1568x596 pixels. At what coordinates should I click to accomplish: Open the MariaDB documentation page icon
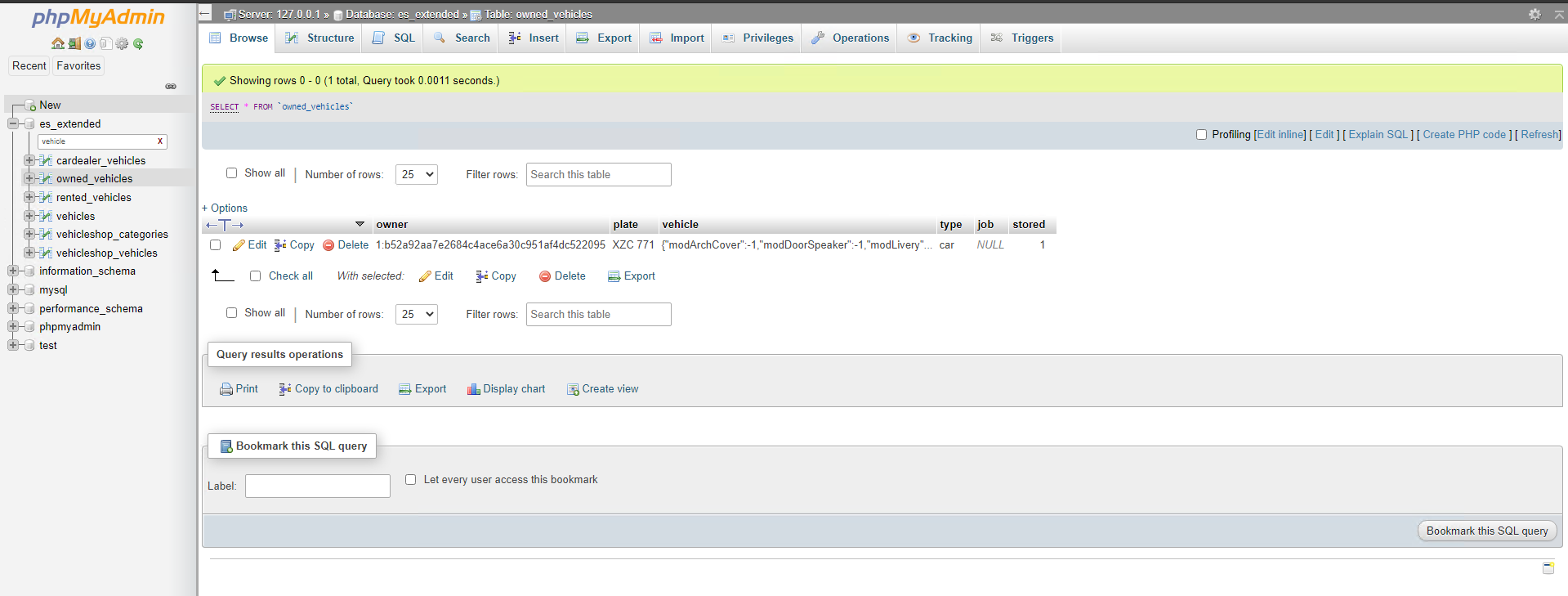pos(105,43)
